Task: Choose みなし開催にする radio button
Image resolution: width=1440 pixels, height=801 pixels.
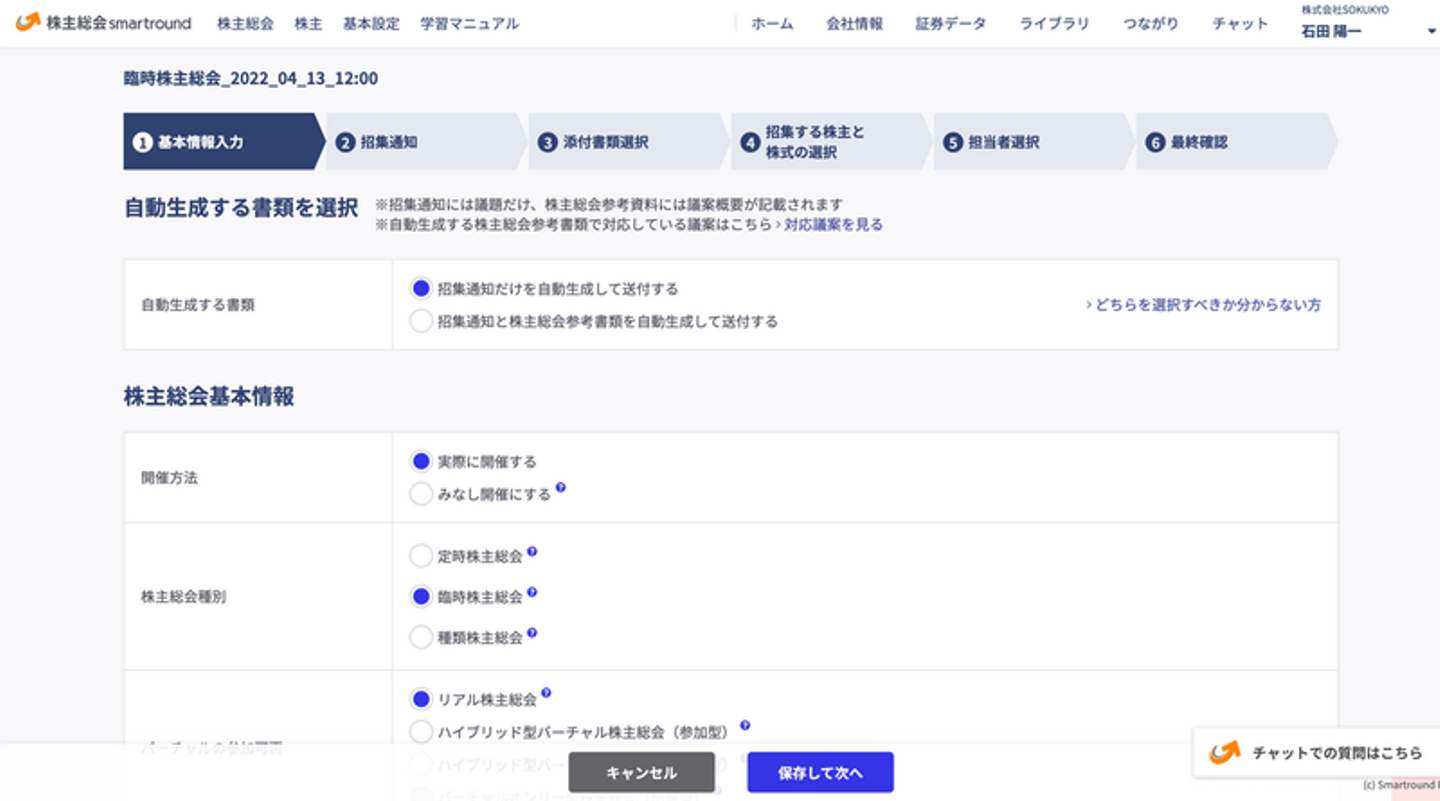Action: coord(421,494)
